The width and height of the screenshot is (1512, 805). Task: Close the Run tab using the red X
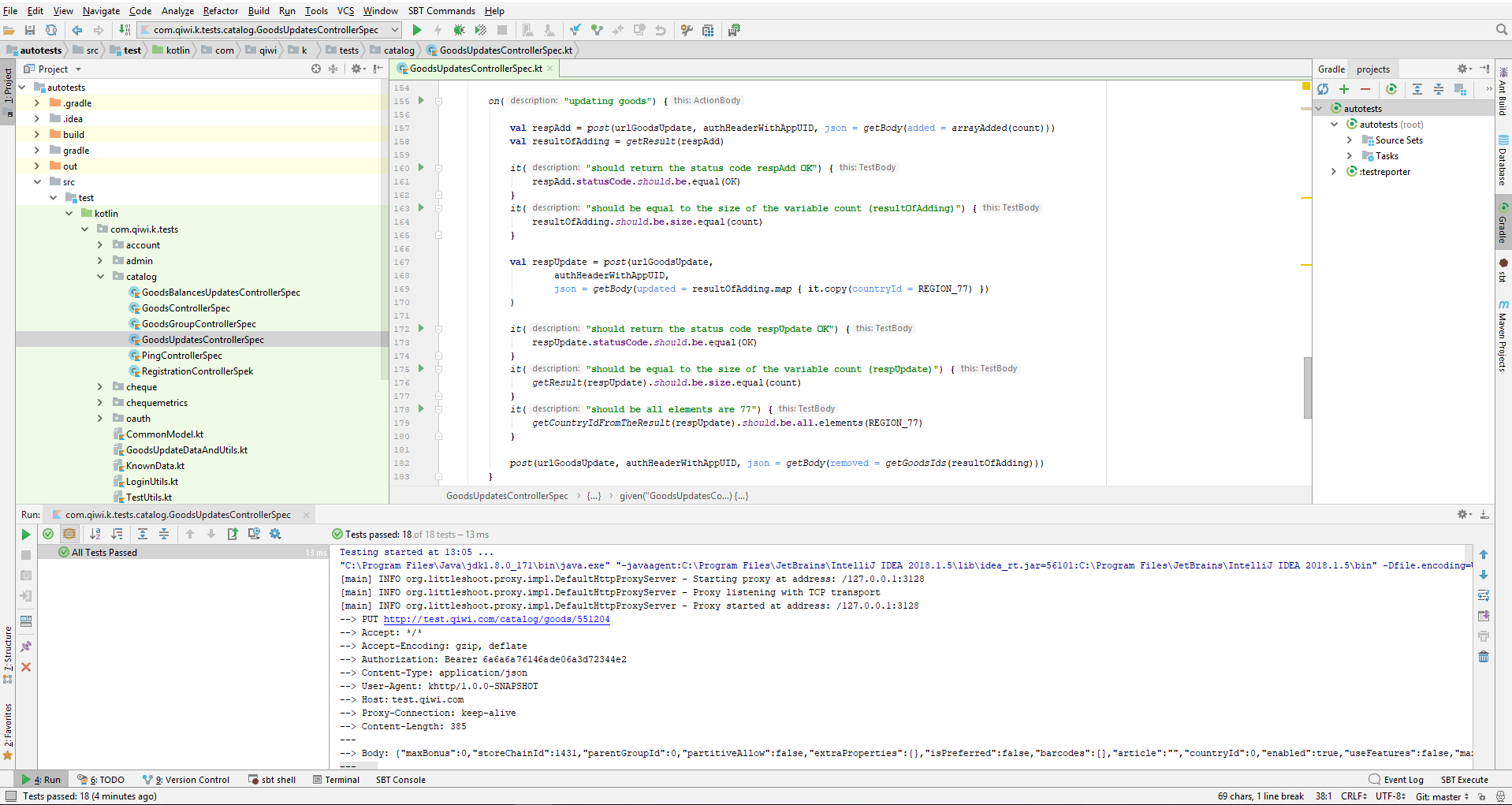point(26,667)
